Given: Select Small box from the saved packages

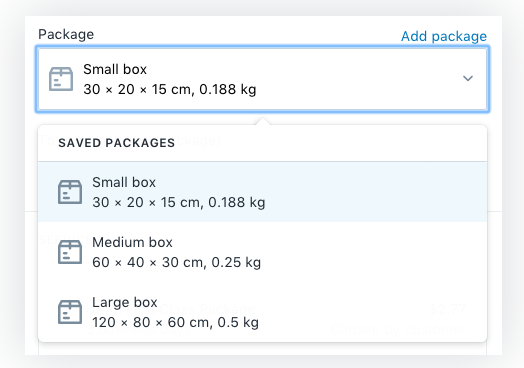Looking at the screenshot, I should click(x=262, y=192).
